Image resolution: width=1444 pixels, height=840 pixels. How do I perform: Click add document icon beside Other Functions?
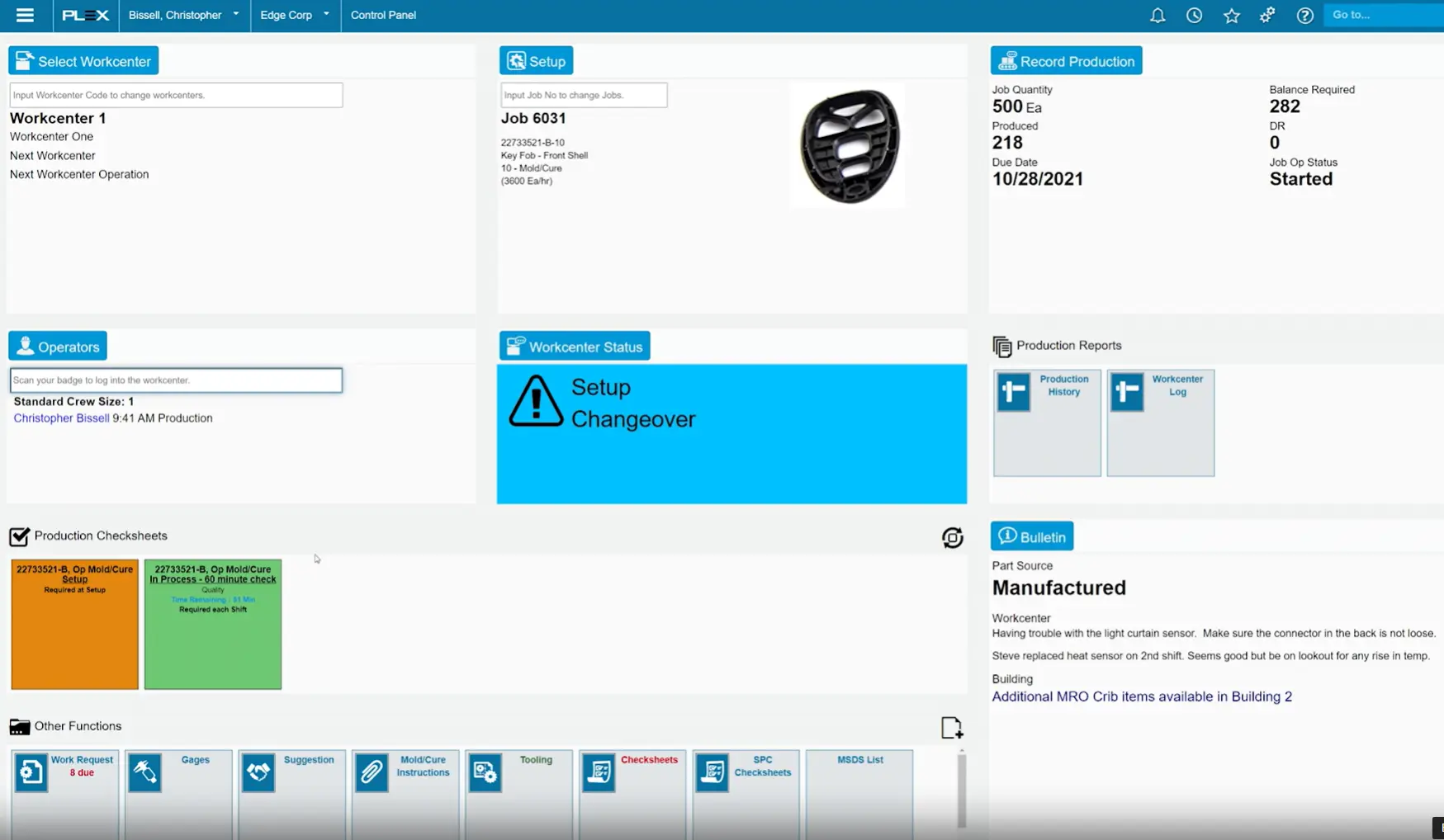tap(951, 727)
